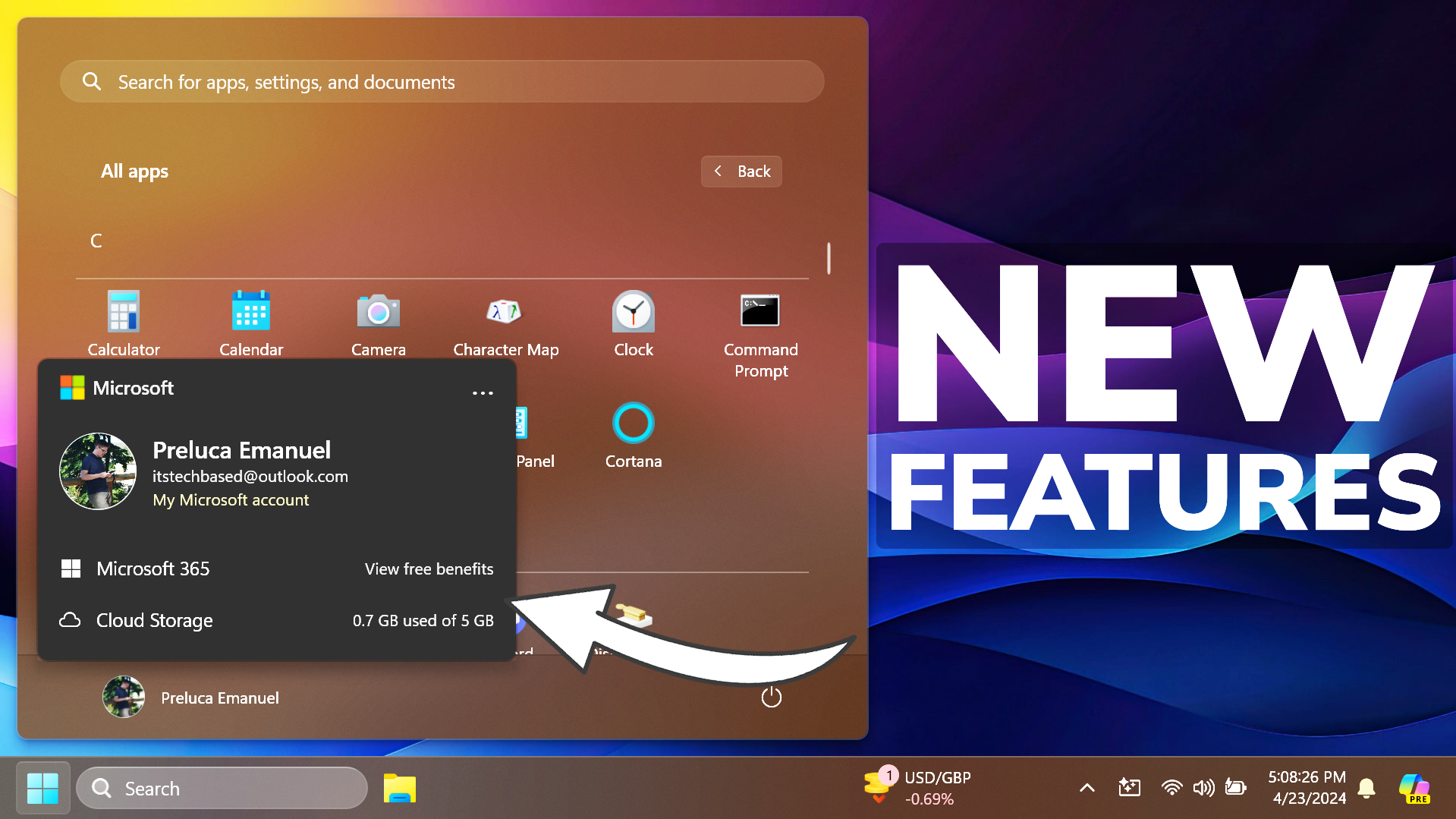This screenshot has height=819, width=1456.
Task: Open the account card ellipsis menu
Action: (483, 392)
